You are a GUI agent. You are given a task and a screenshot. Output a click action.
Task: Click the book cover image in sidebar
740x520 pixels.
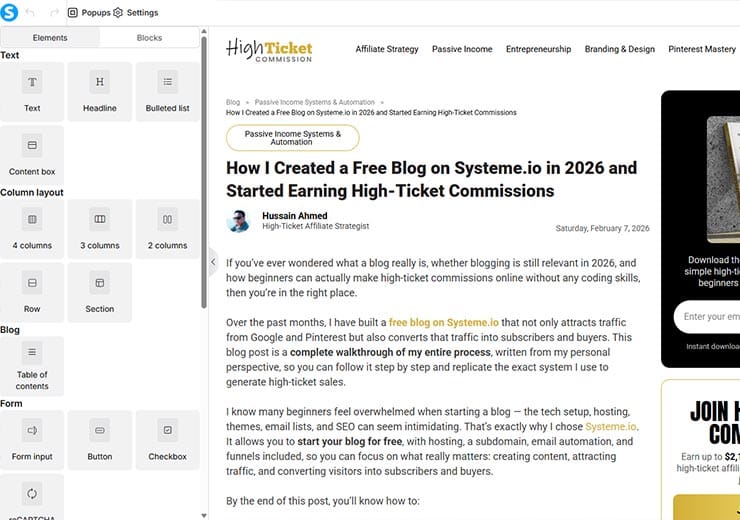723,179
